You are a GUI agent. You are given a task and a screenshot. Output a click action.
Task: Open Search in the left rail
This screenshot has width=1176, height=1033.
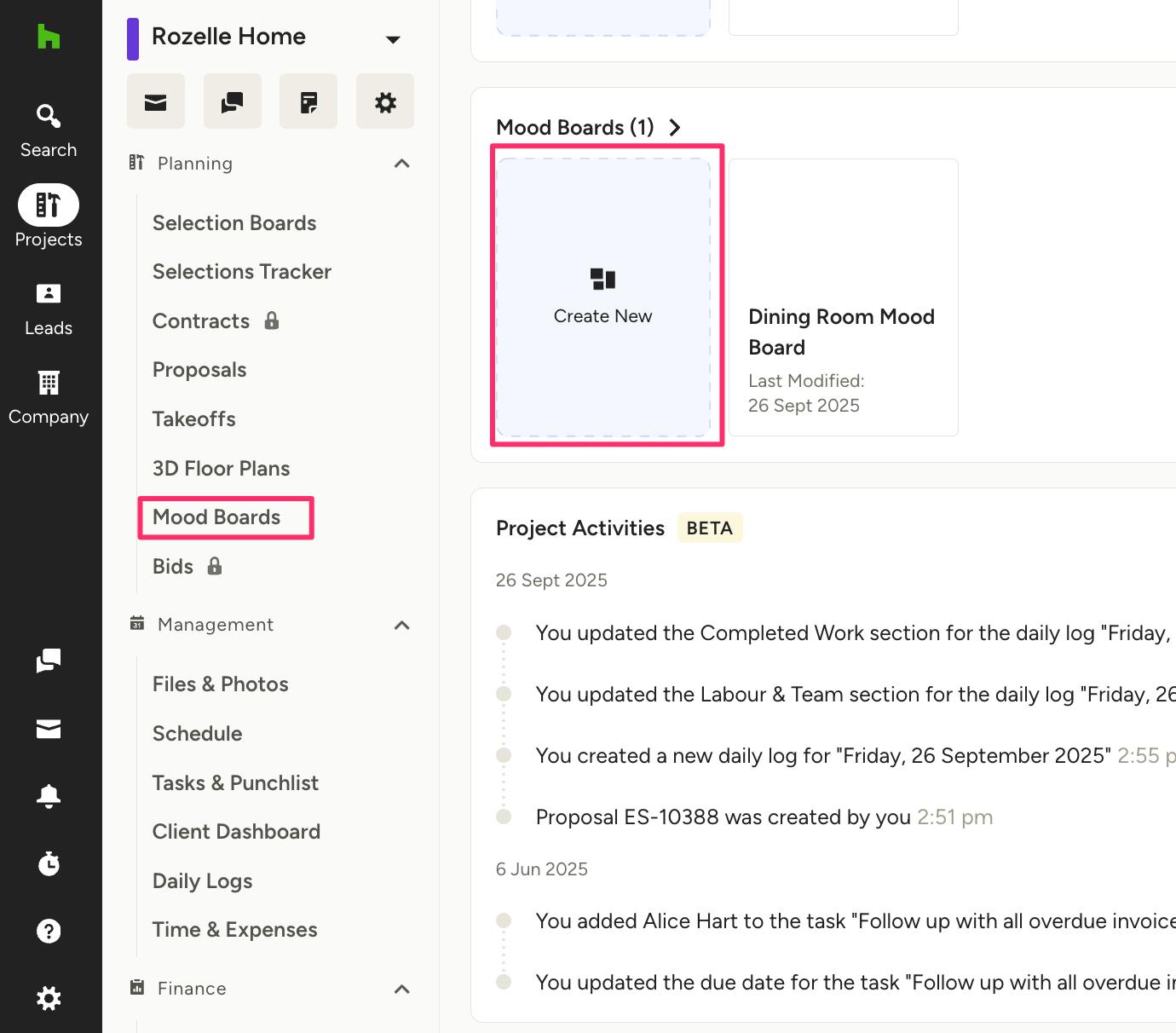(49, 130)
